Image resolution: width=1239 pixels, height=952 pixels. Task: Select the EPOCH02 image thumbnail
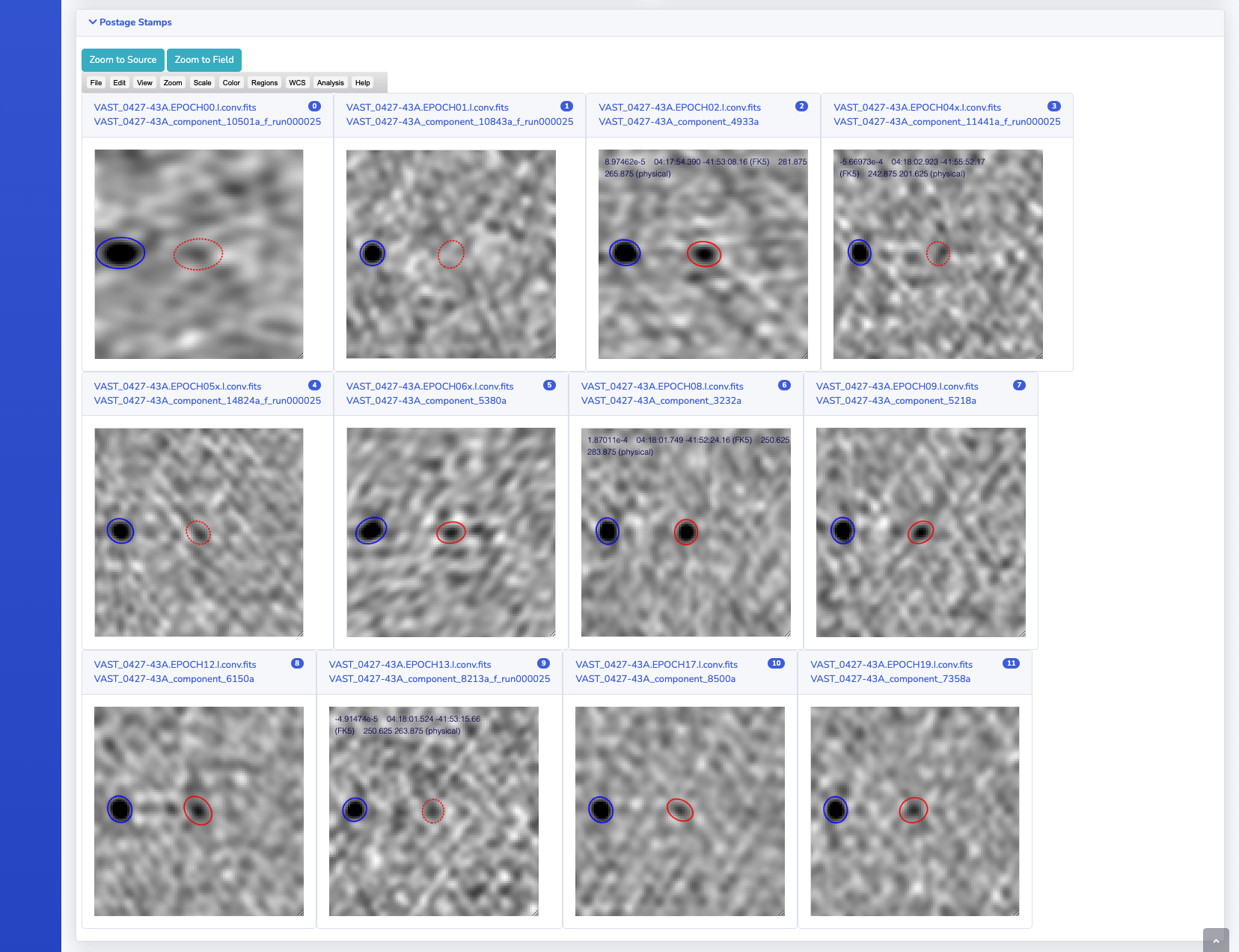pos(703,254)
